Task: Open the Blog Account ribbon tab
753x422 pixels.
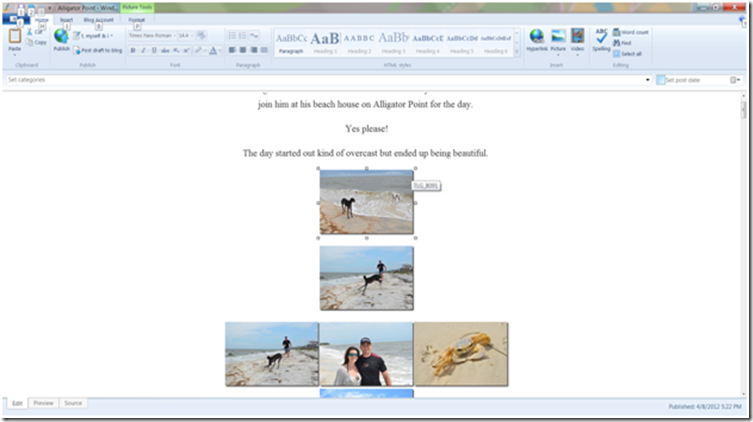Action: pyautogui.click(x=98, y=20)
